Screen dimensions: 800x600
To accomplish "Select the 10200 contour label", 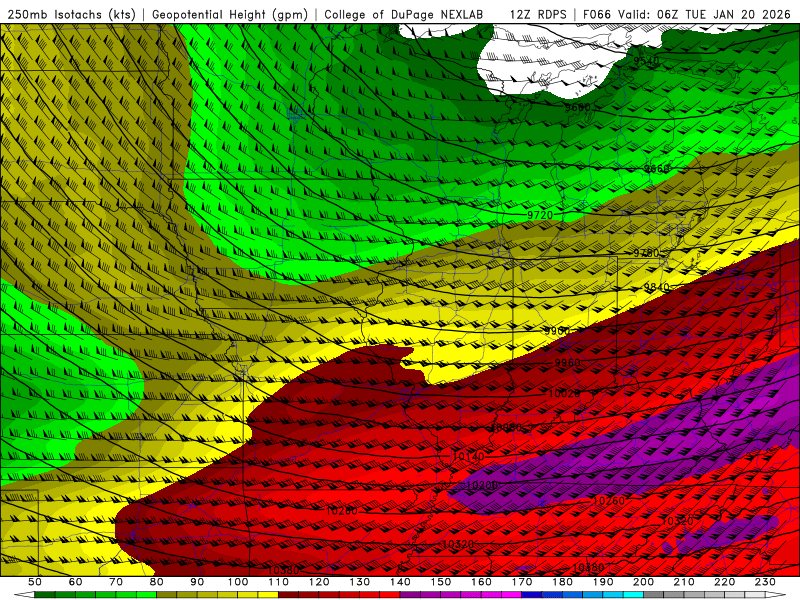I will tap(482, 485).
